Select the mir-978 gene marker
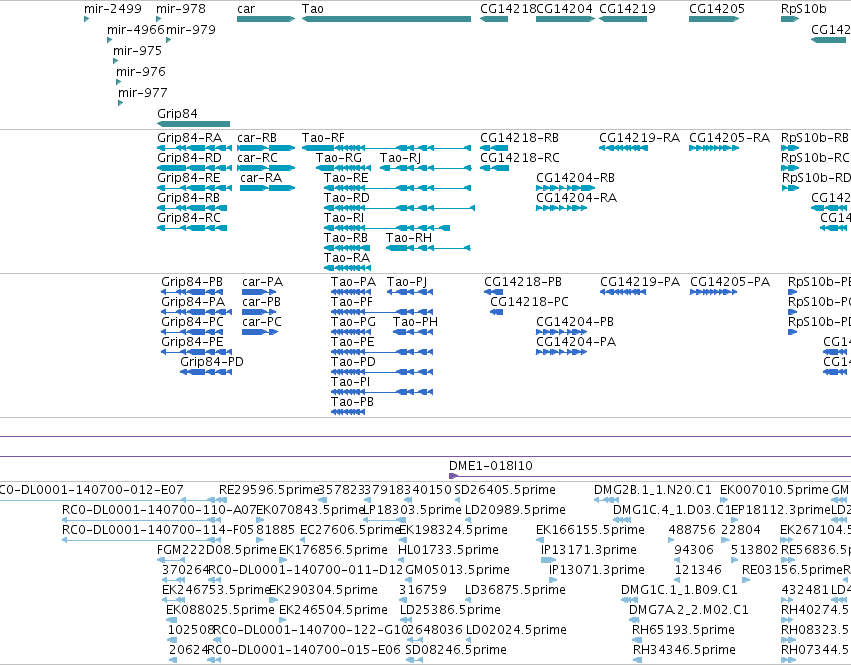 (x=158, y=19)
